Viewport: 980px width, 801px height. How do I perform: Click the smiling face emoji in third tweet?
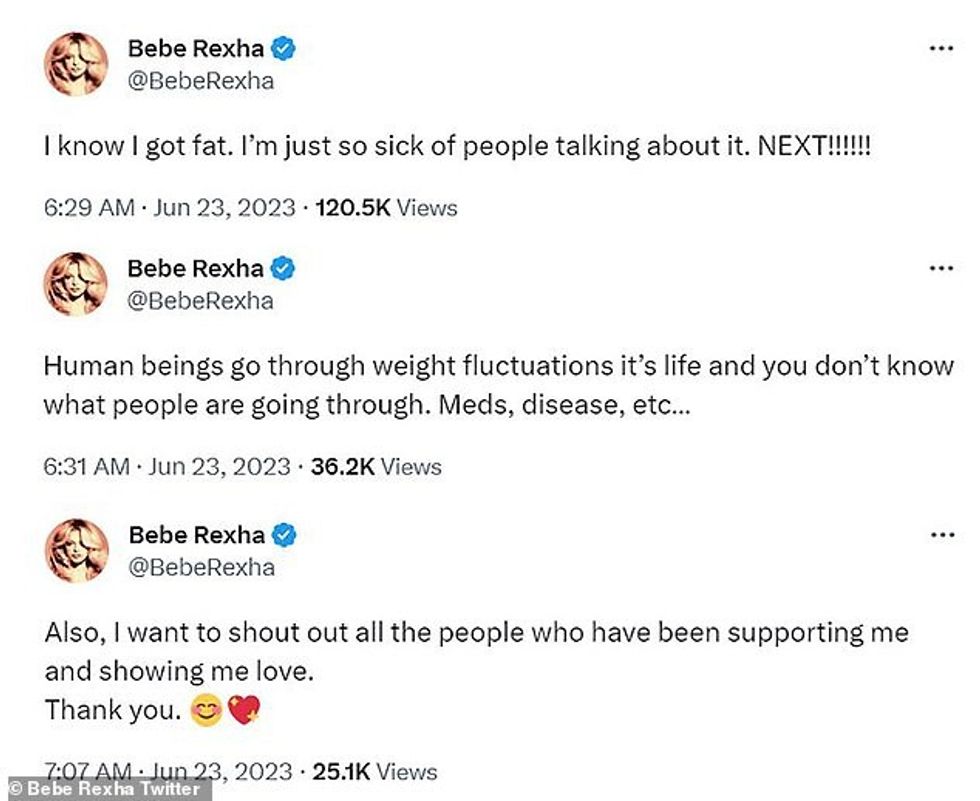click(x=207, y=713)
